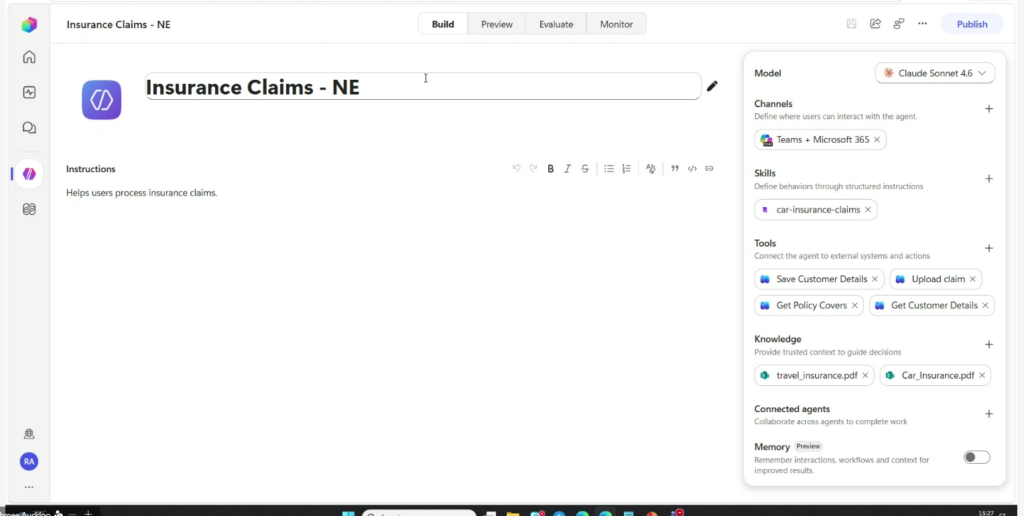Clear text formatting in the instructions toolbar
Viewport: 1024px width, 516px height.
point(650,169)
